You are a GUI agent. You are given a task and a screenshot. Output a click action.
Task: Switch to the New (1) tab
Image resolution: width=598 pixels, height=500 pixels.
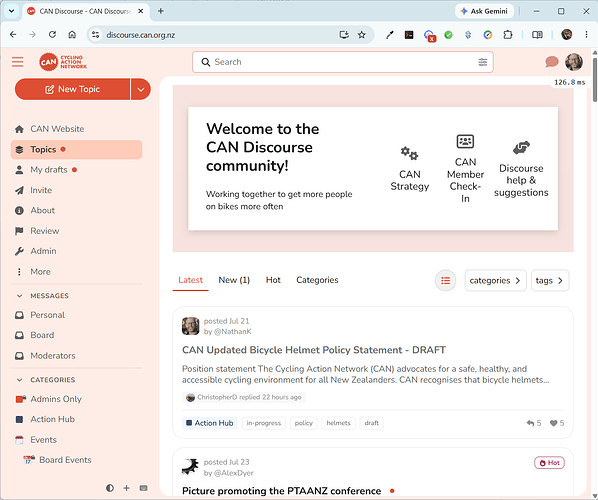point(234,280)
